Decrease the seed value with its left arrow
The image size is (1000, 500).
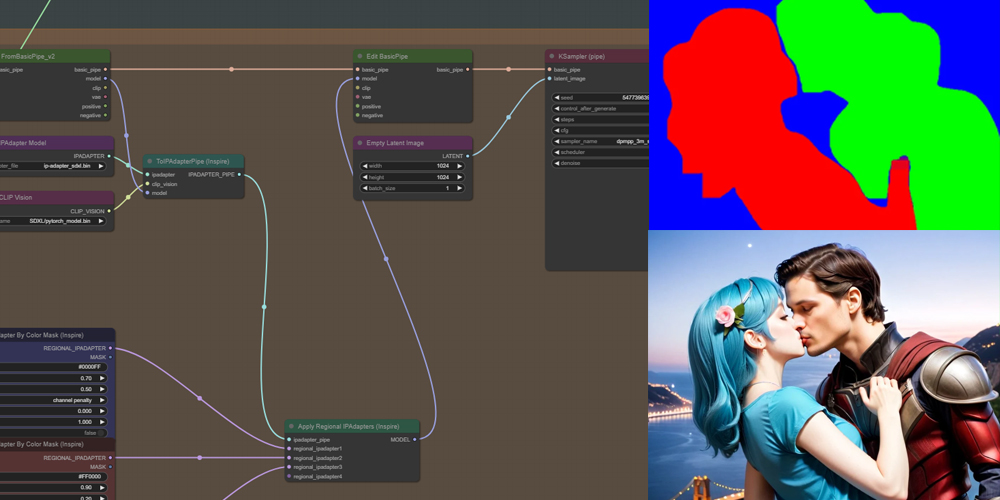(556, 98)
